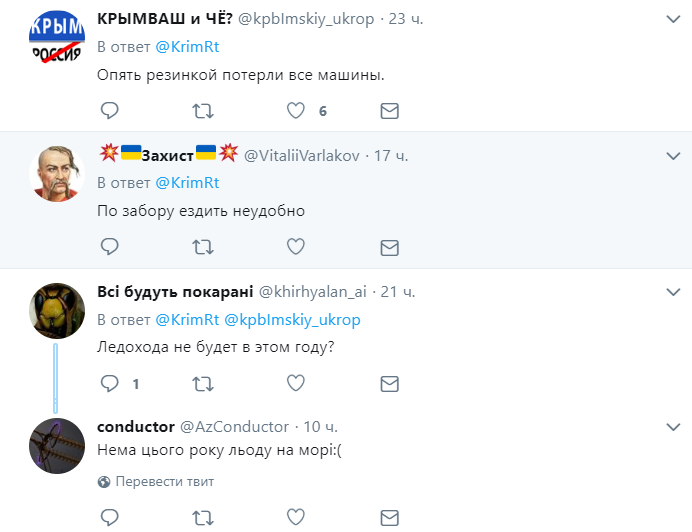The image size is (692, 532).
Task: Open the more menu on Захист tweet
Action: (673, 156)
